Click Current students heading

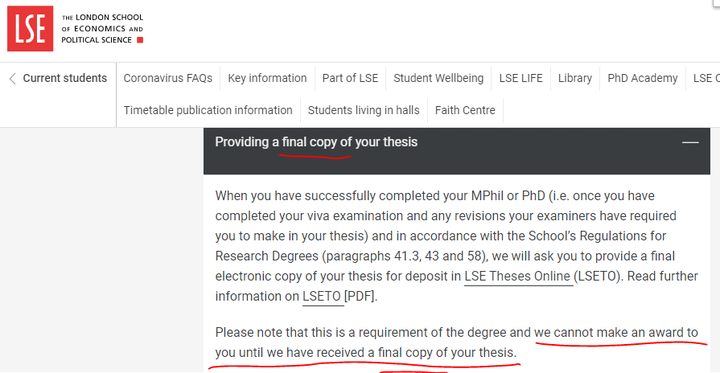pos(65,79)
